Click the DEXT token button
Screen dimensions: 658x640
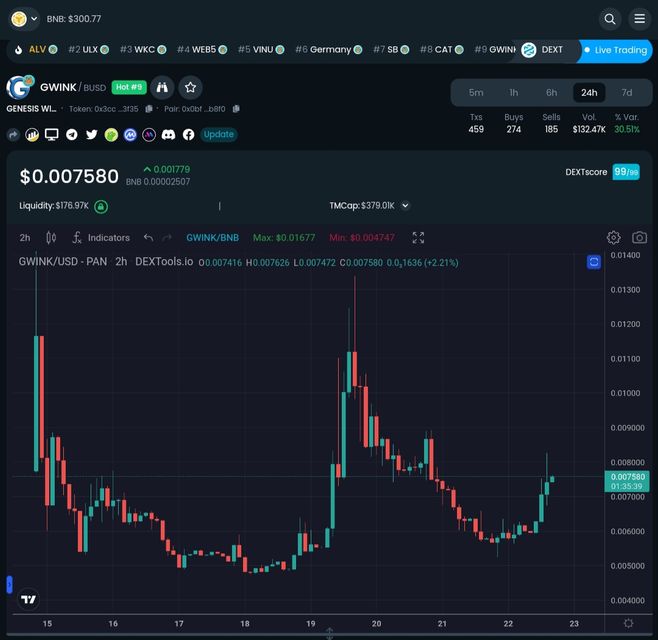pyautogui.click(x=542, y=50)
